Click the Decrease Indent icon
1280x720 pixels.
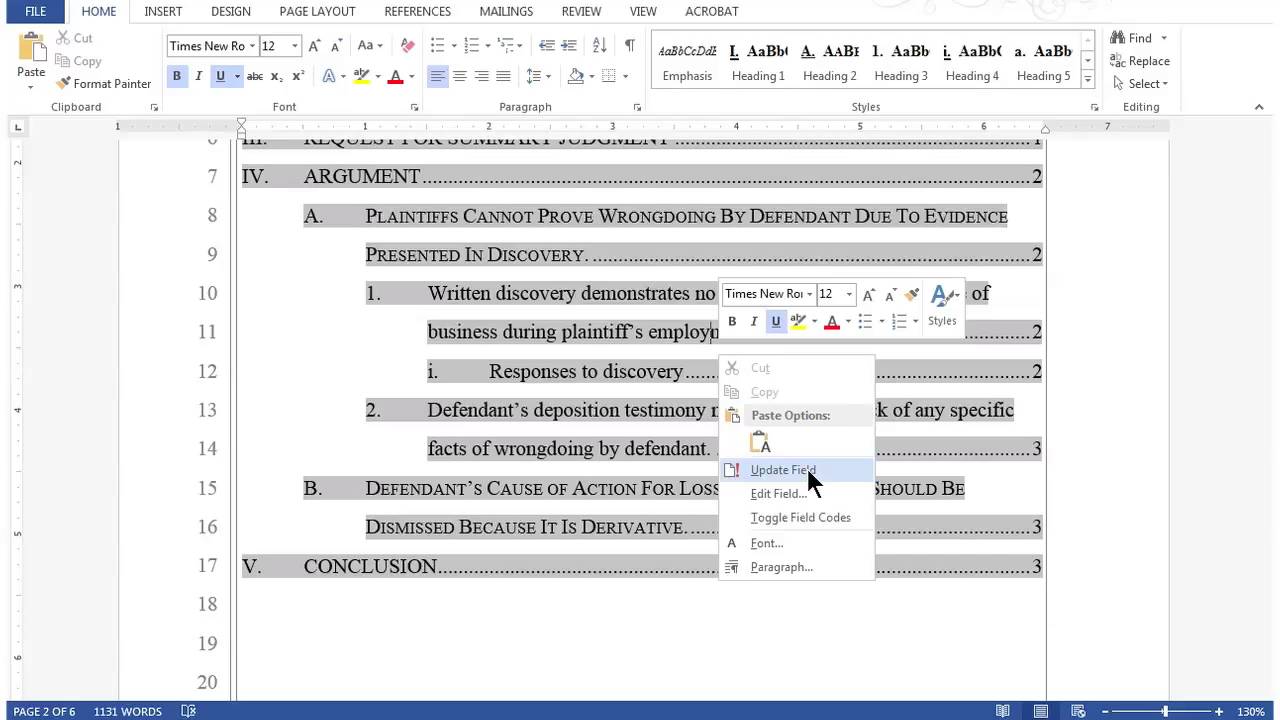click(x=546, y=46)
